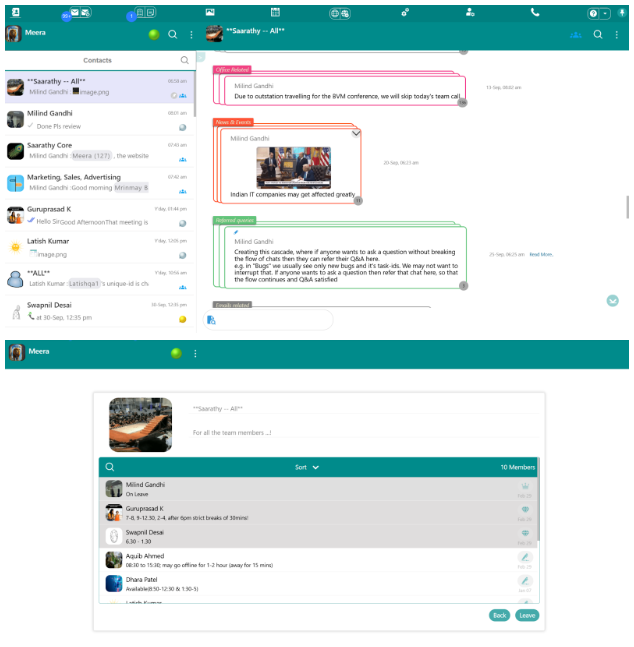Click the Leave button
634x647 pixels.
[x=527, y=615]
